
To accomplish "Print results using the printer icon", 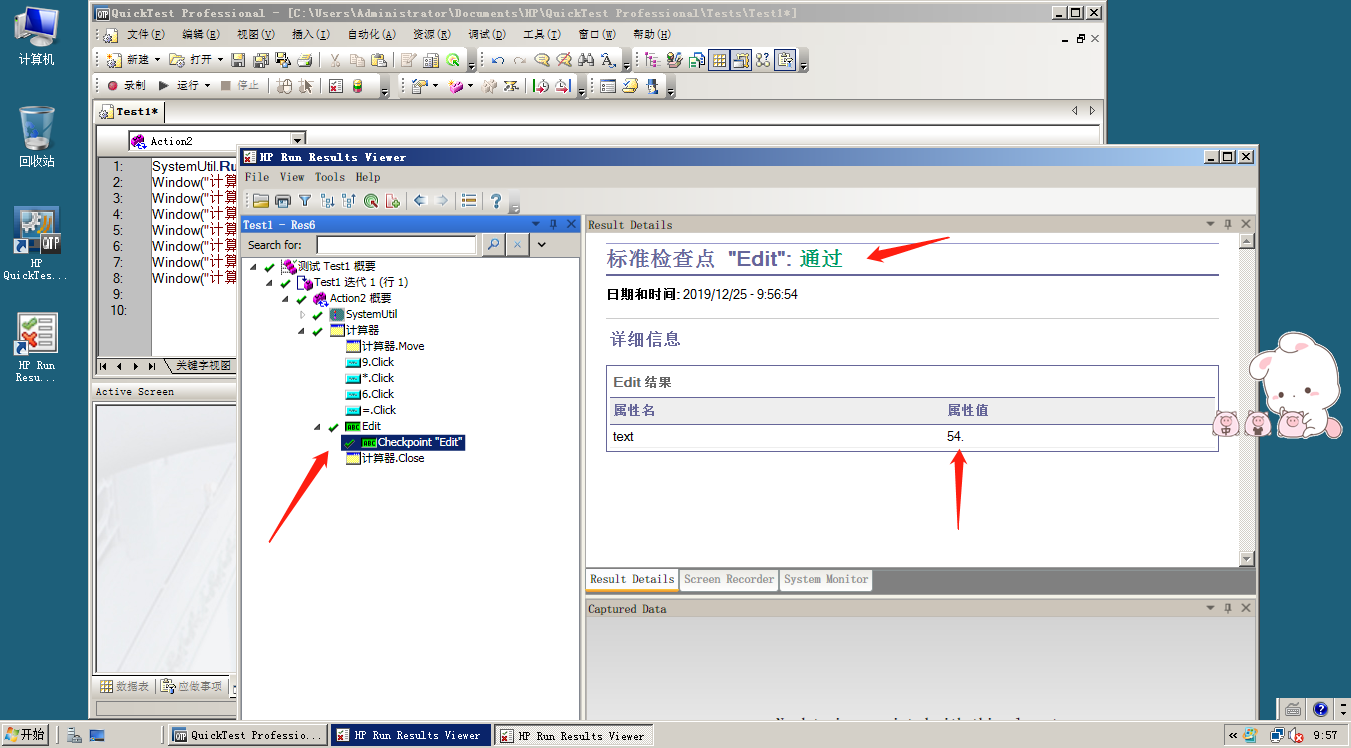I will point(283,200).
